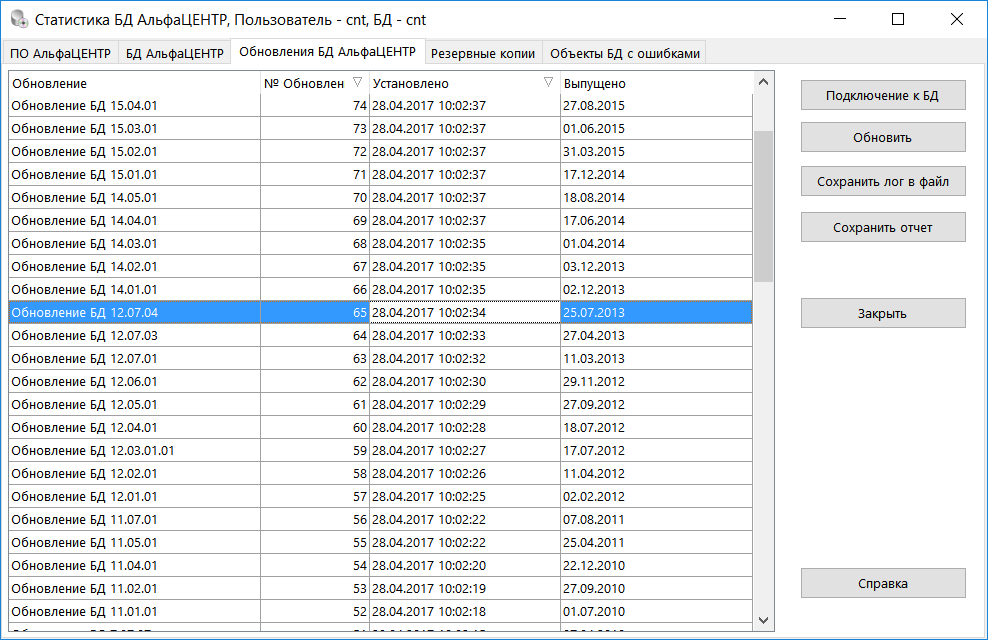Select row Обновление БД 11.07.01
988x640 pixels.
pyautogui.click(x=381, y=519)
